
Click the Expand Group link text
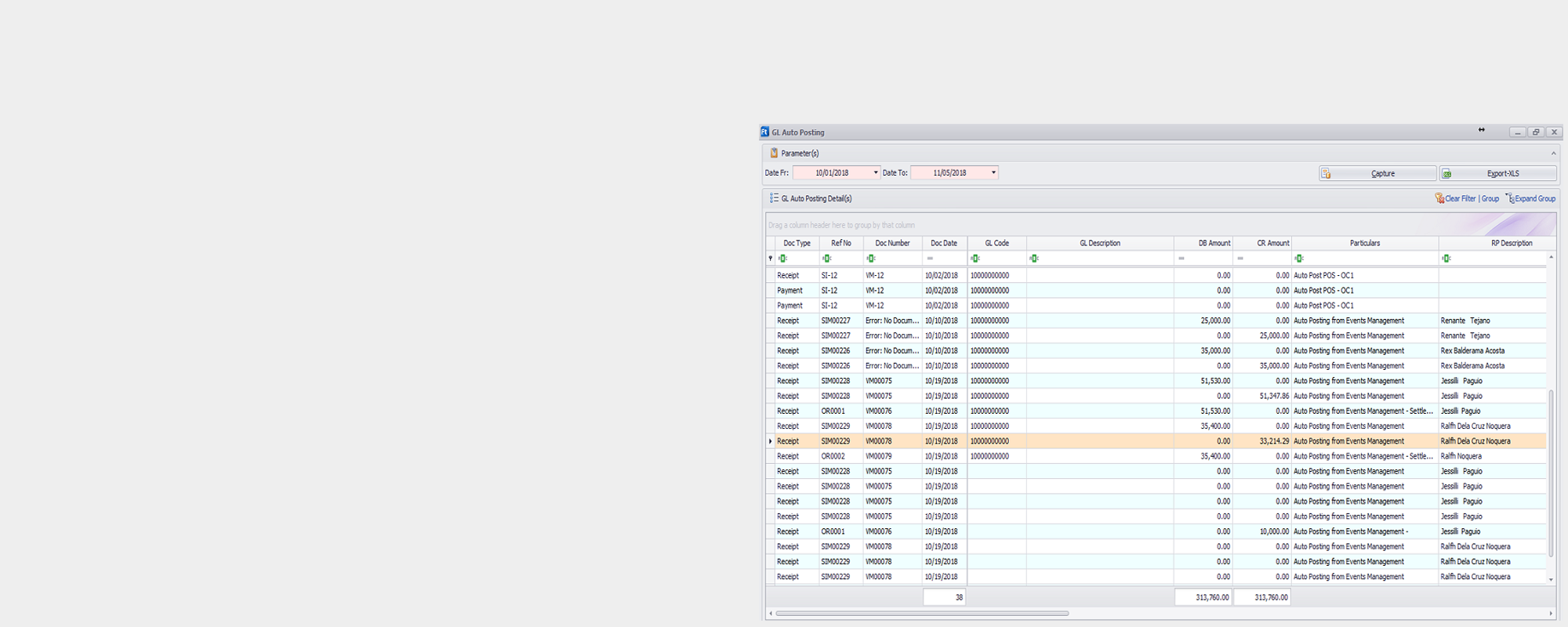1535,198
